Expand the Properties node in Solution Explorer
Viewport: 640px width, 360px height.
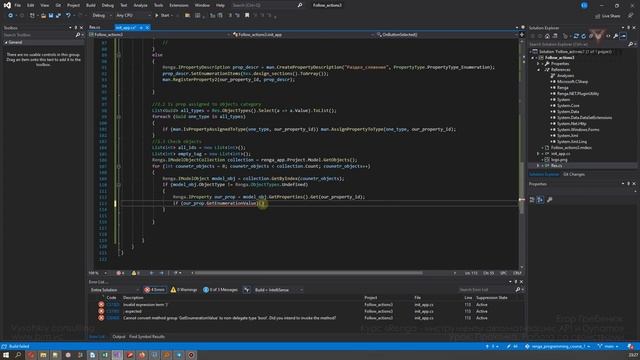pos(538,64)
